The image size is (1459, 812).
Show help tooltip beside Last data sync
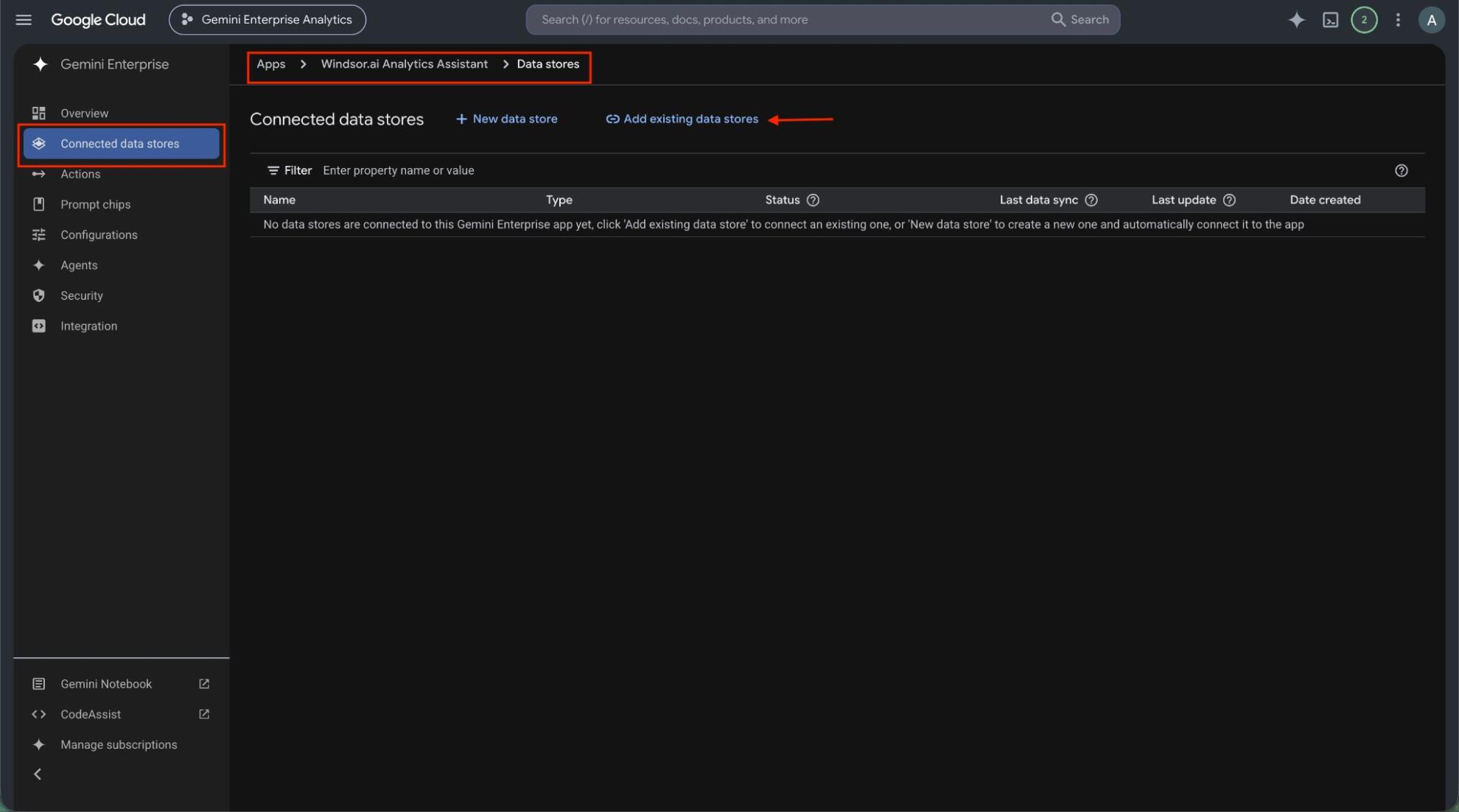pos(1091,200)
